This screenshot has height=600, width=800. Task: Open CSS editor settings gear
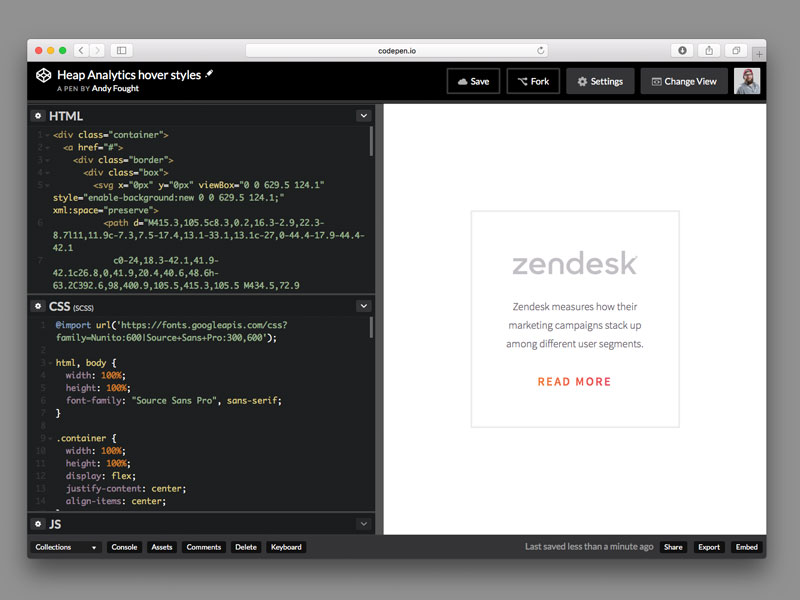[x=38, y=306]
